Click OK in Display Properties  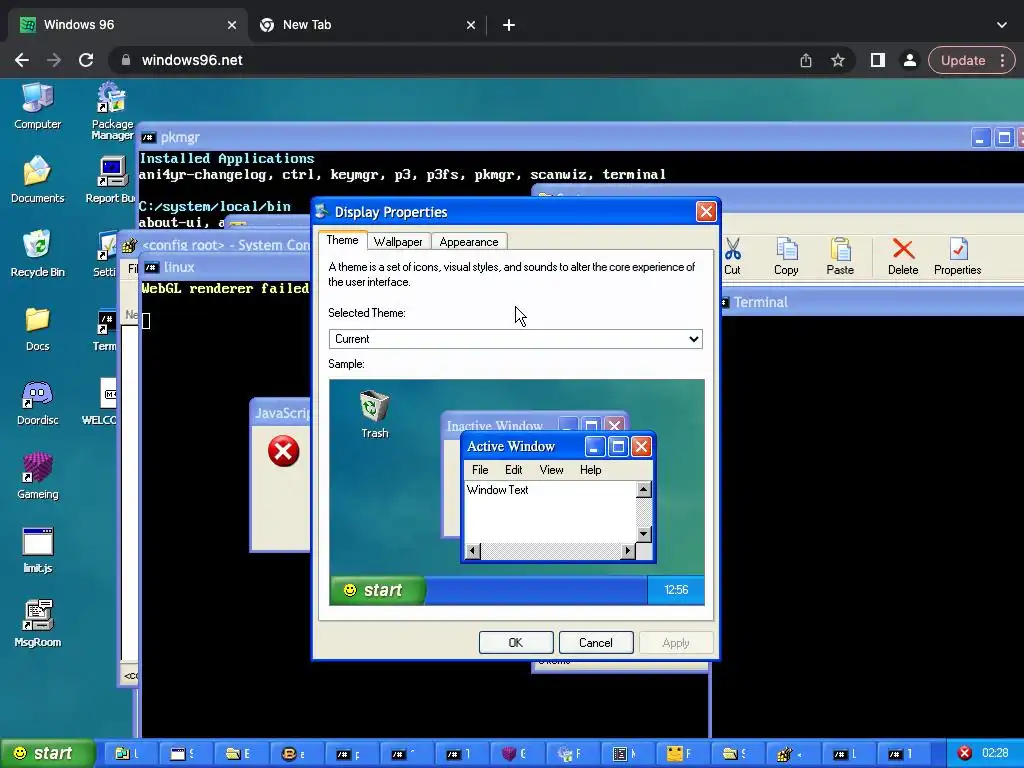pyautogui.click(x=516, y=643)
